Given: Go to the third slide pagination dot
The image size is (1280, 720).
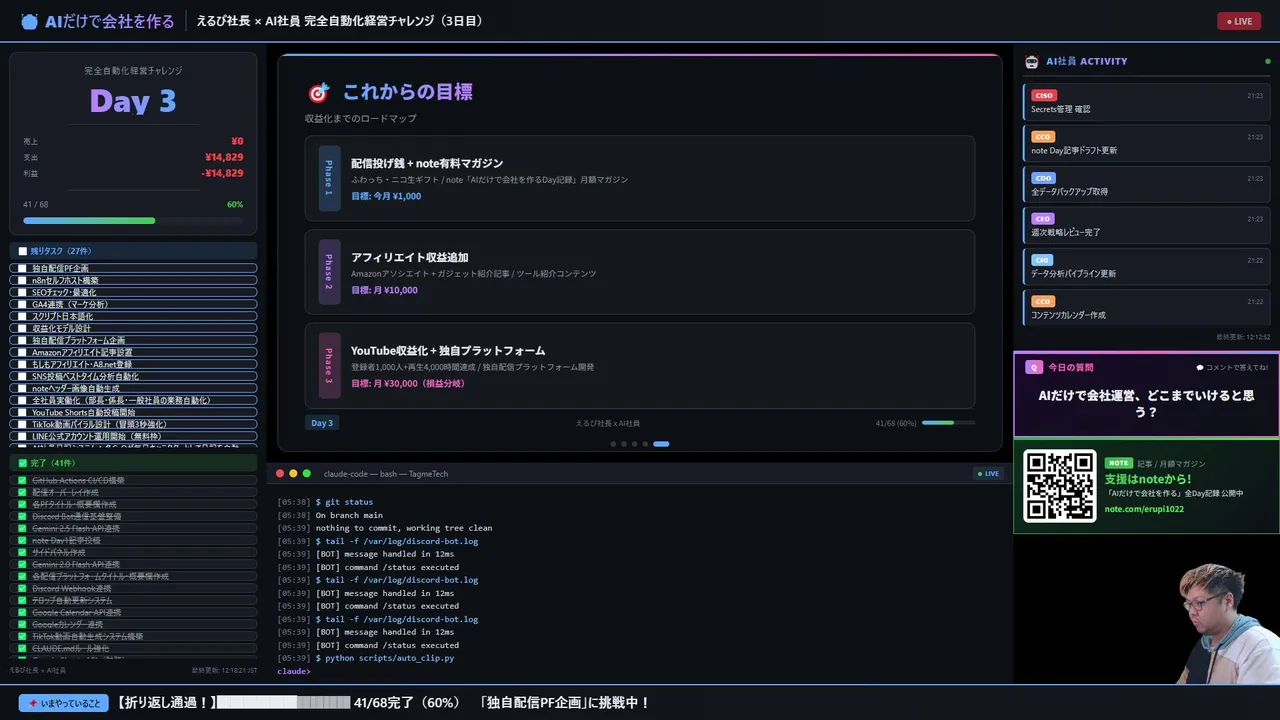Looking at the screenshot, I should [635, 443].
